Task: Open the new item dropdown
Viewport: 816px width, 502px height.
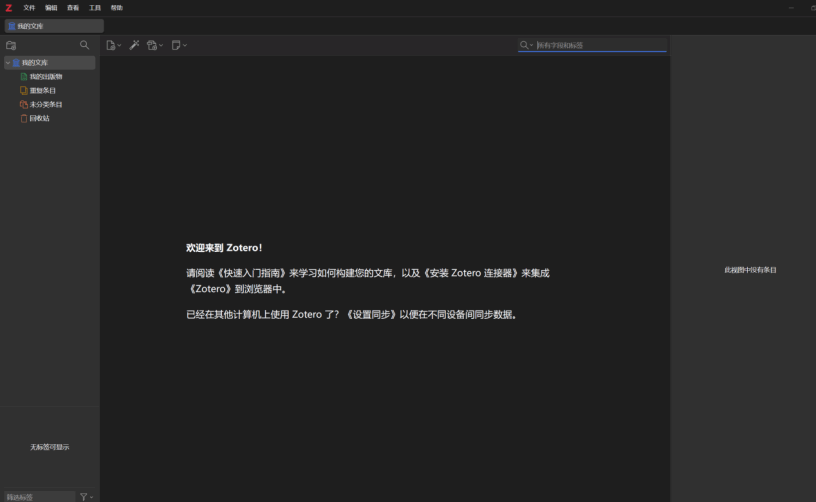Action: 113,45
